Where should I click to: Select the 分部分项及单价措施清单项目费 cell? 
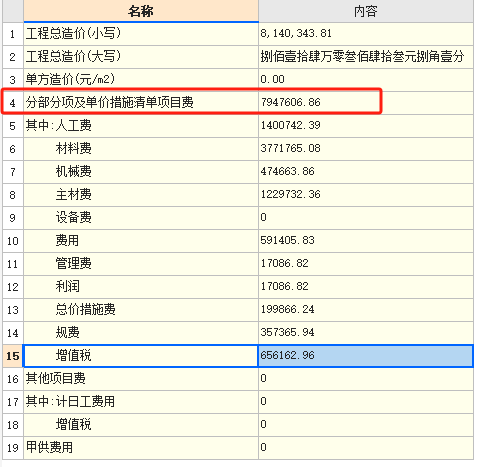(141, 103)
